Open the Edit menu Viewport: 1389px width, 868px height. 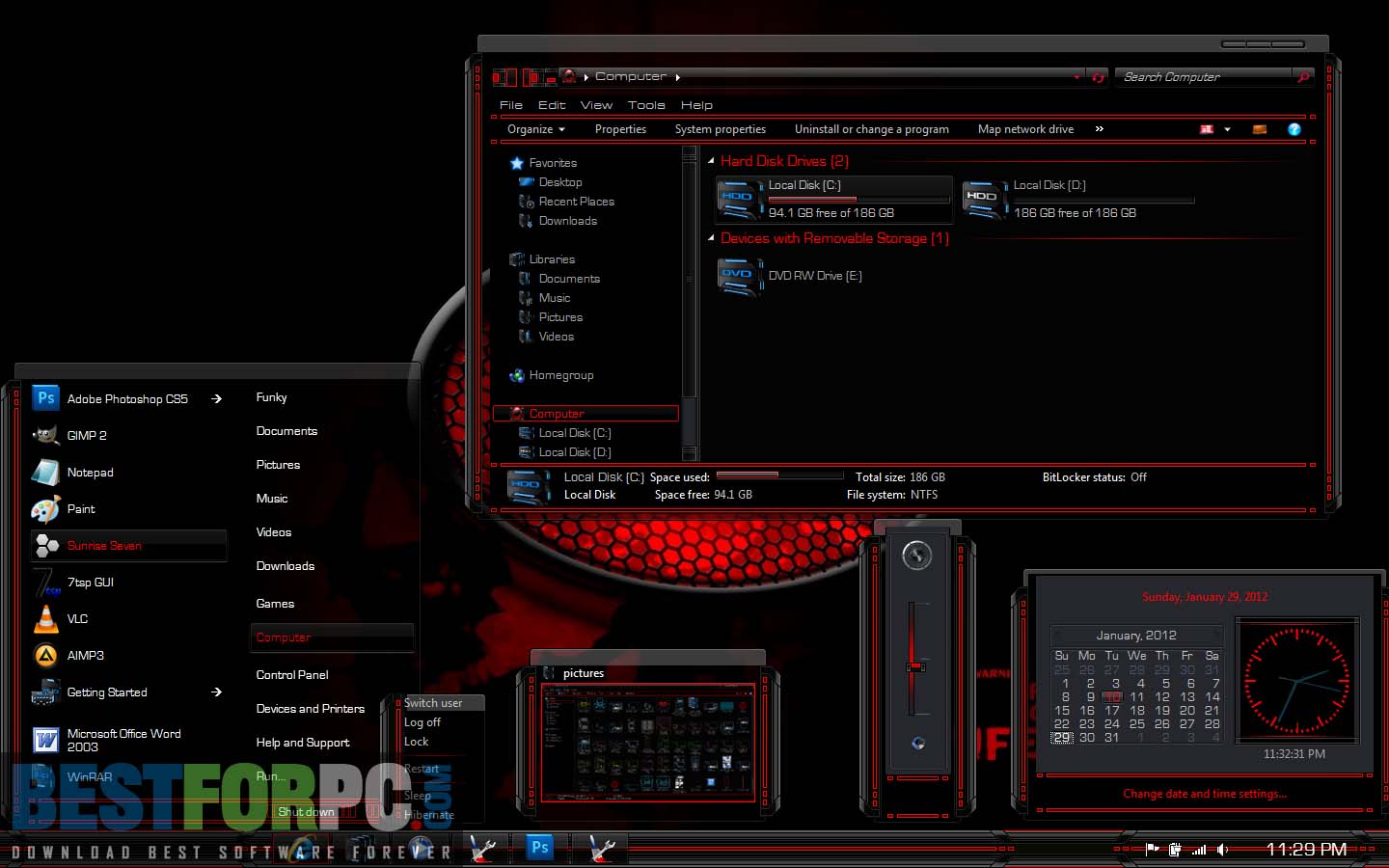click(x=552, y=105)
